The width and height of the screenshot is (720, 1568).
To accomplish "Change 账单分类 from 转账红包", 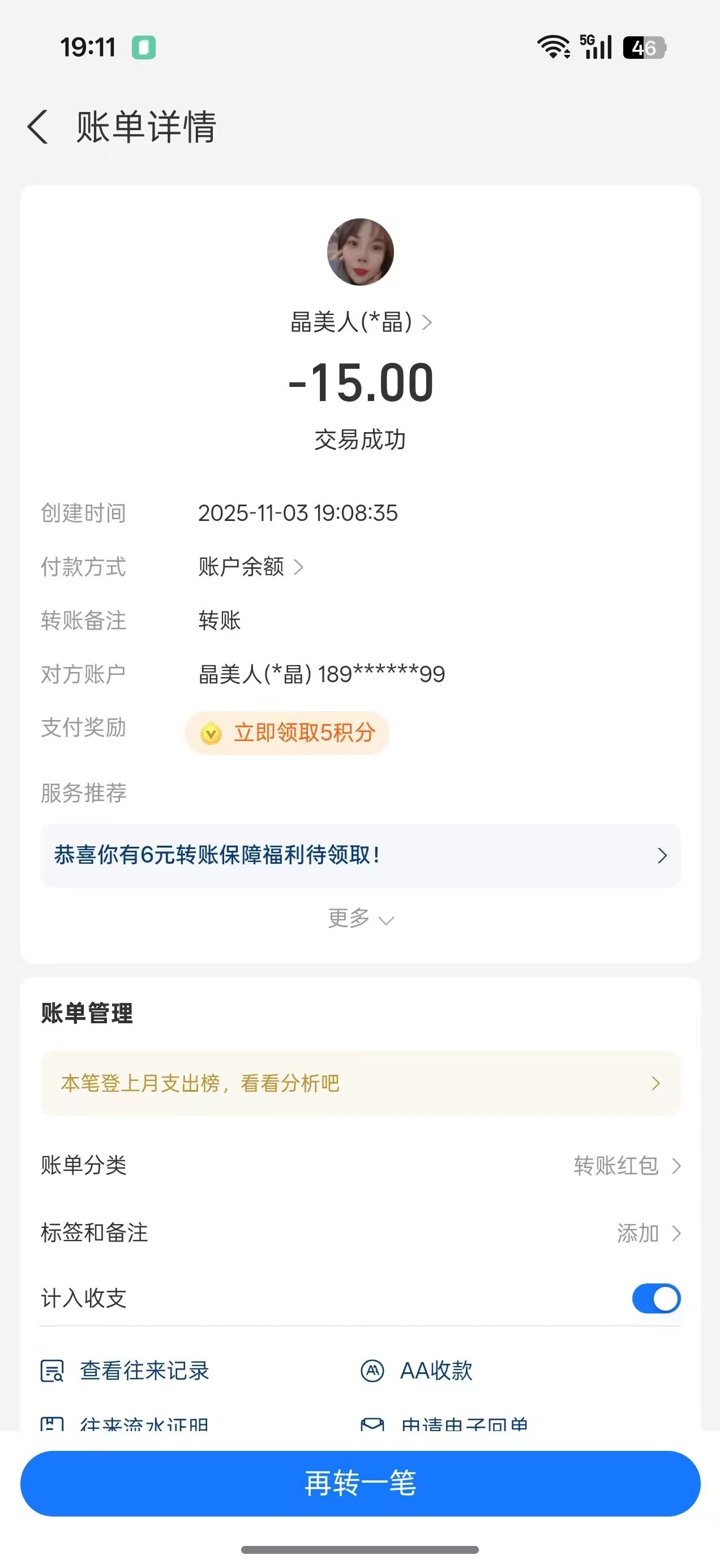I will (x=626, y=1166).
